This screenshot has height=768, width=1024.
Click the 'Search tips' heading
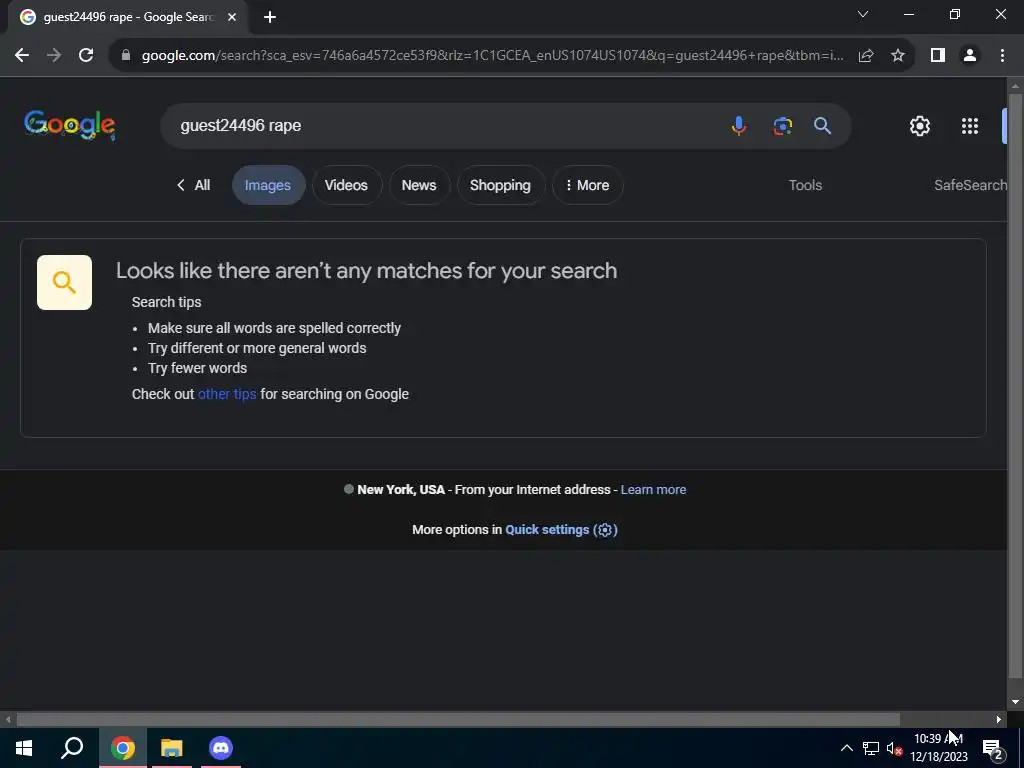pyautogui.click(x=167, y=302)
